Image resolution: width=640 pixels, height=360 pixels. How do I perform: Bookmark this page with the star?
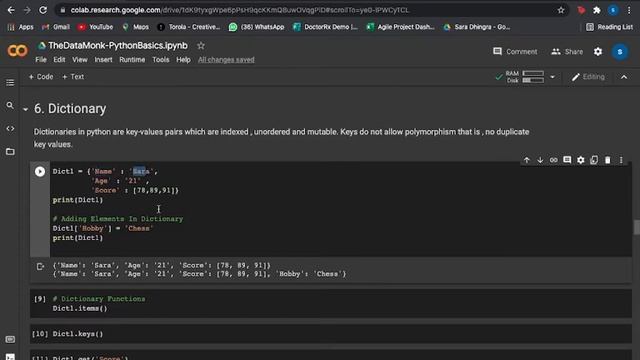click(x=561, y=10)
